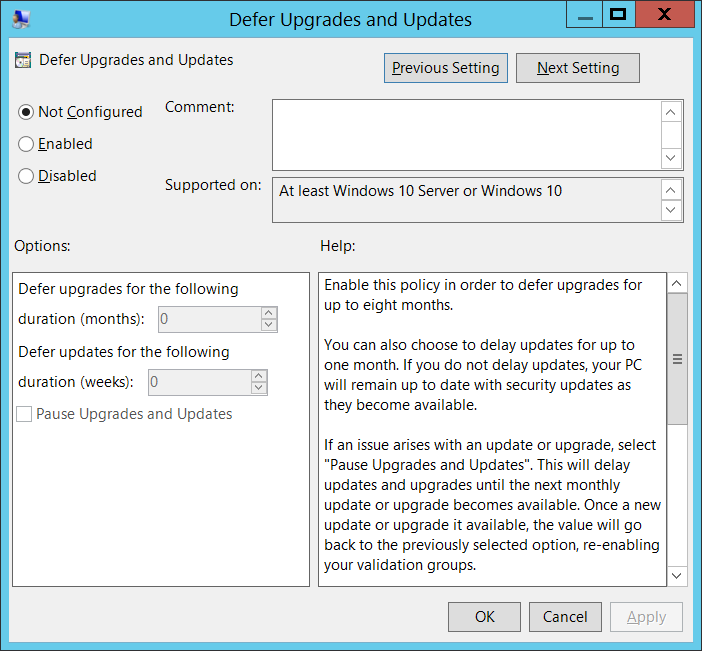Select the Enabled radio button
Screen dimensions: 702x651
[27, 144]
